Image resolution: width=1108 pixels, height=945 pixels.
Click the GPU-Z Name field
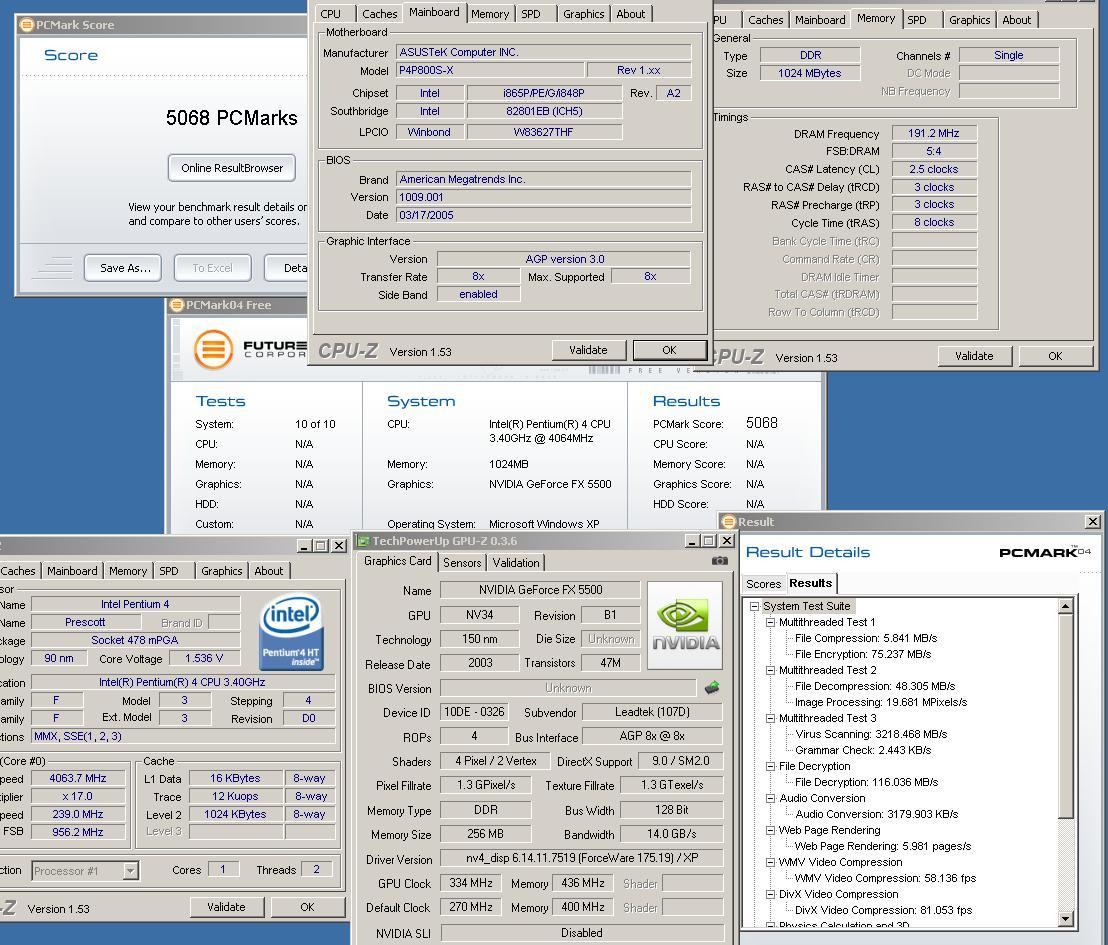pyautogui.click(x=540, y=589)
